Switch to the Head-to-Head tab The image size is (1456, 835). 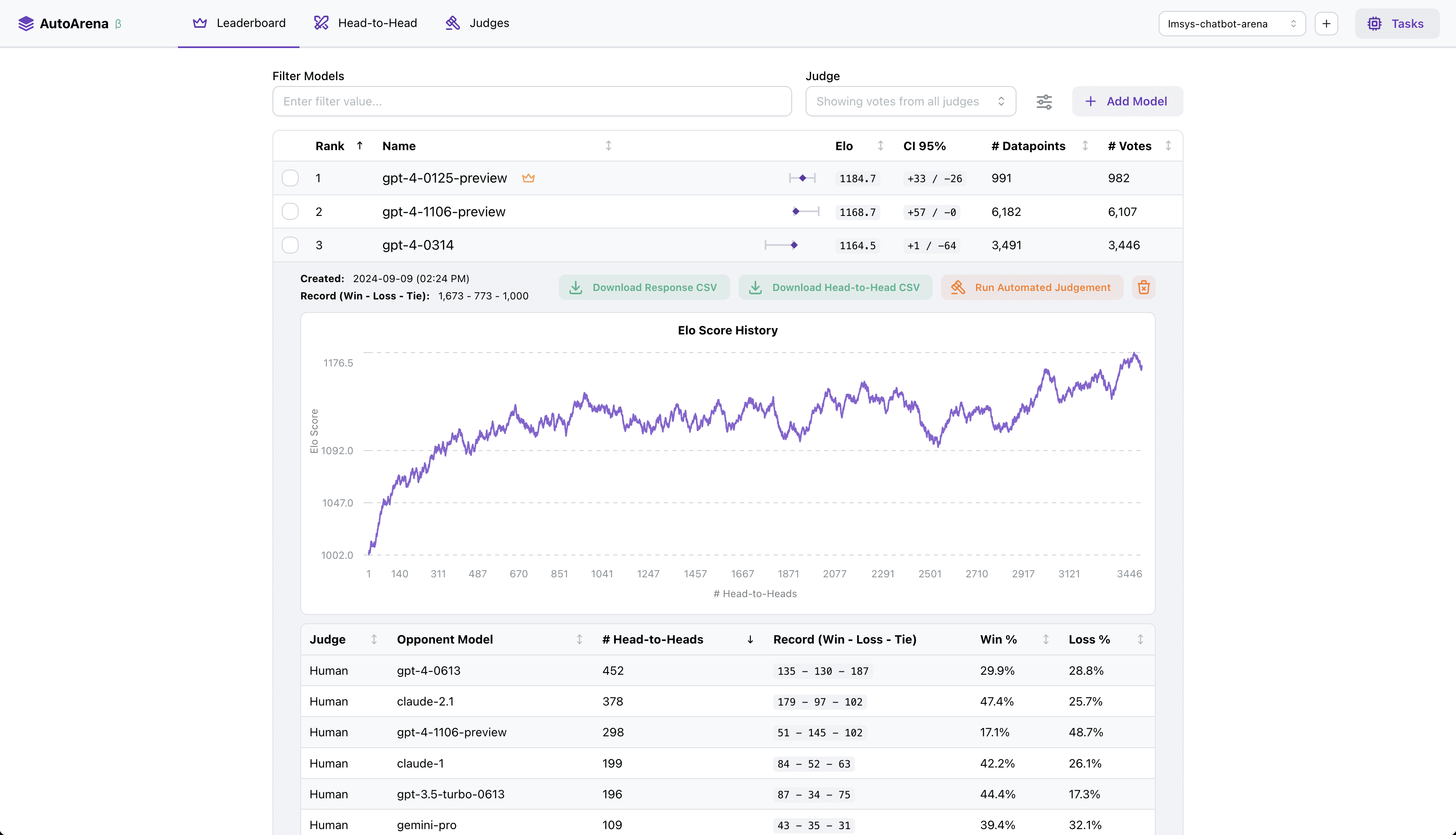(x=365, y=23)
